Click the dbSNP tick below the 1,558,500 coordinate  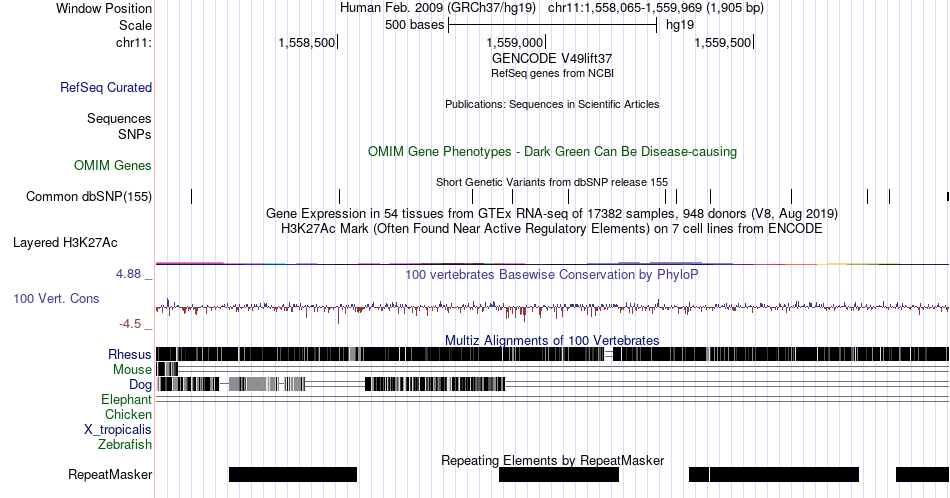pyautogui.click(x=339, y=196)
